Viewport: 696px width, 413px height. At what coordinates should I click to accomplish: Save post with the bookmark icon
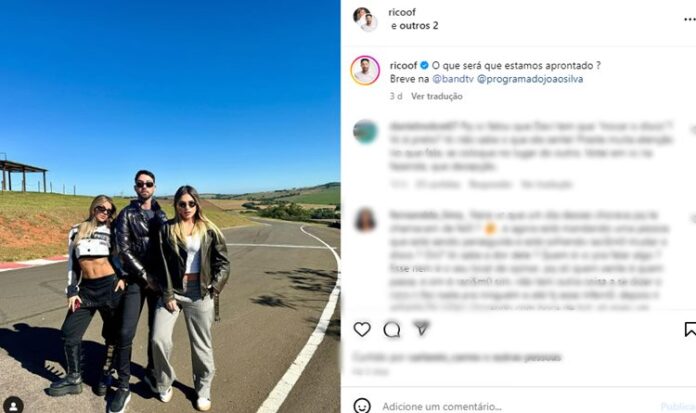pos(690,329)
